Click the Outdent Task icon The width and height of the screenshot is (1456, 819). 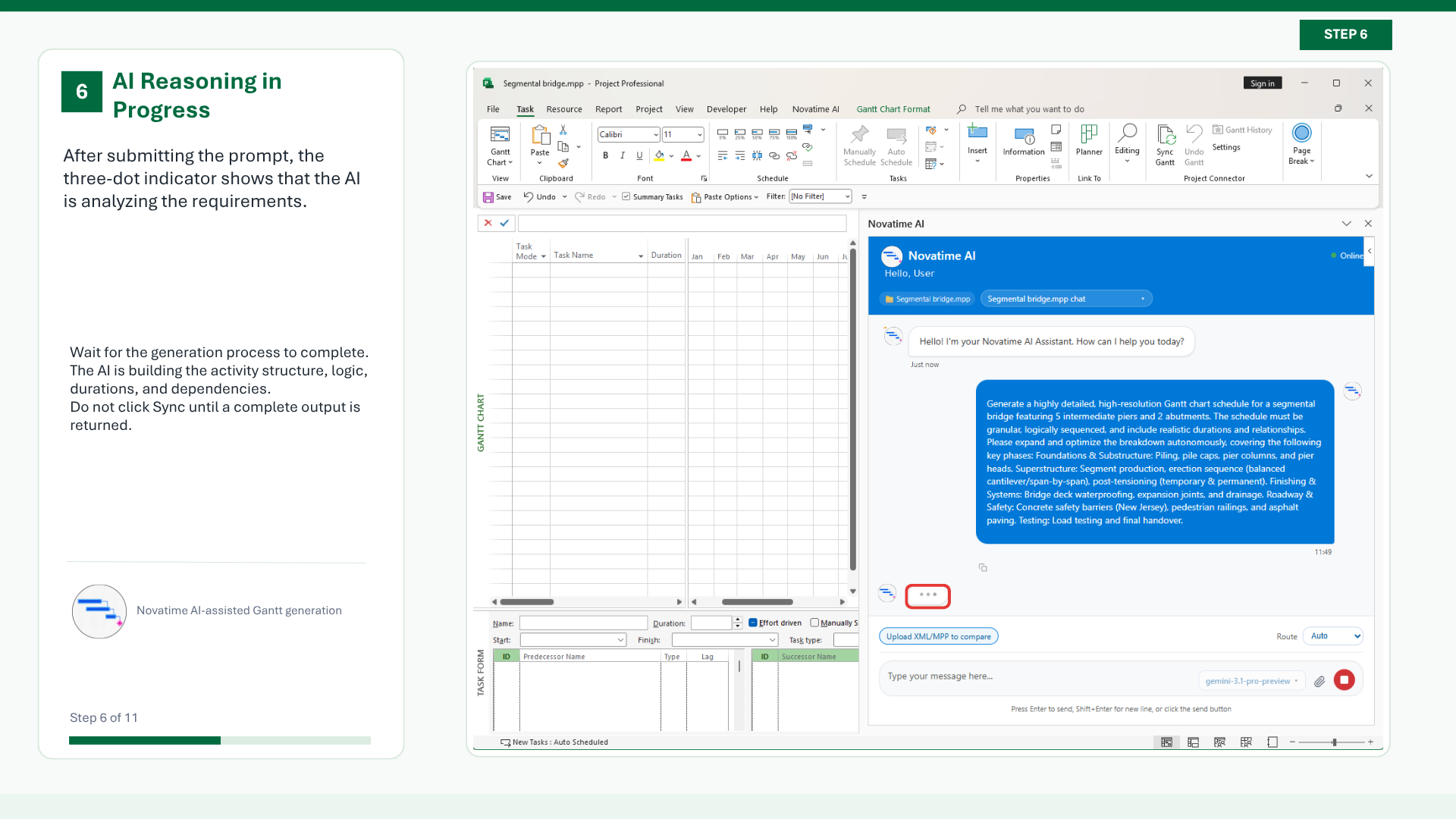coord(723,155)
